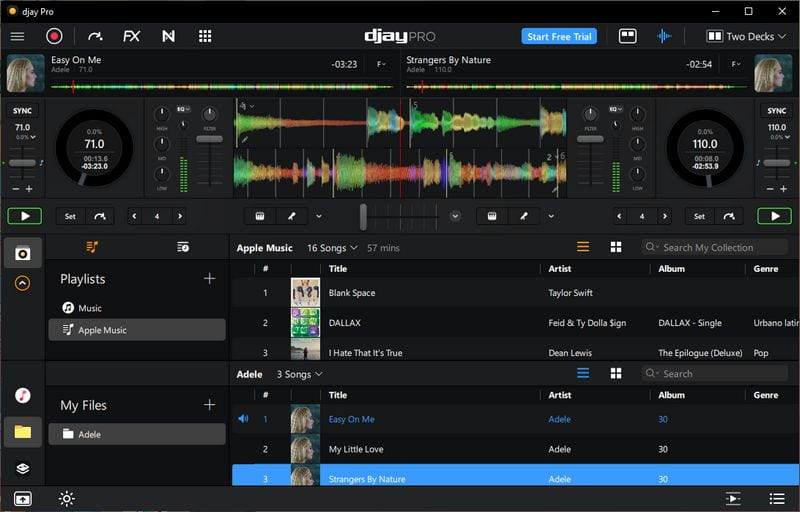Open left deck EQ mode dropdown
This screenshot has width=800, height=512.
pos(183,109)
